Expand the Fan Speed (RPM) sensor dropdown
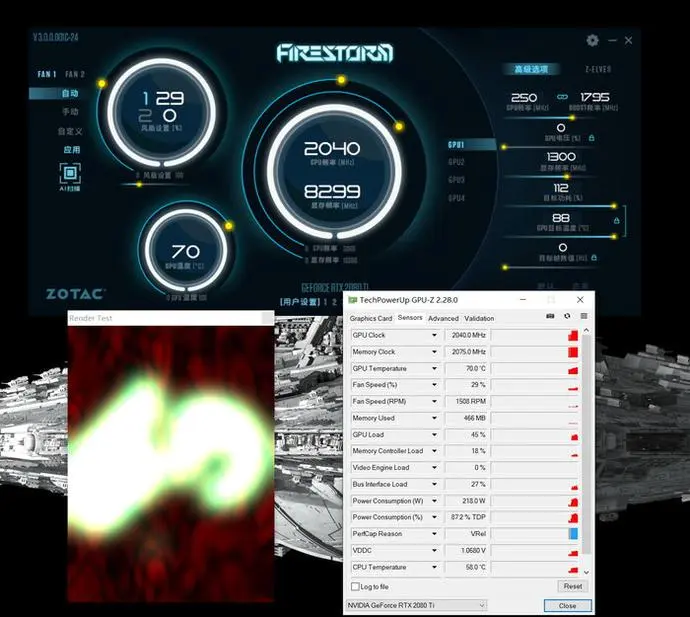Viewport: 690px width, 617px height. tap(434, 401)
